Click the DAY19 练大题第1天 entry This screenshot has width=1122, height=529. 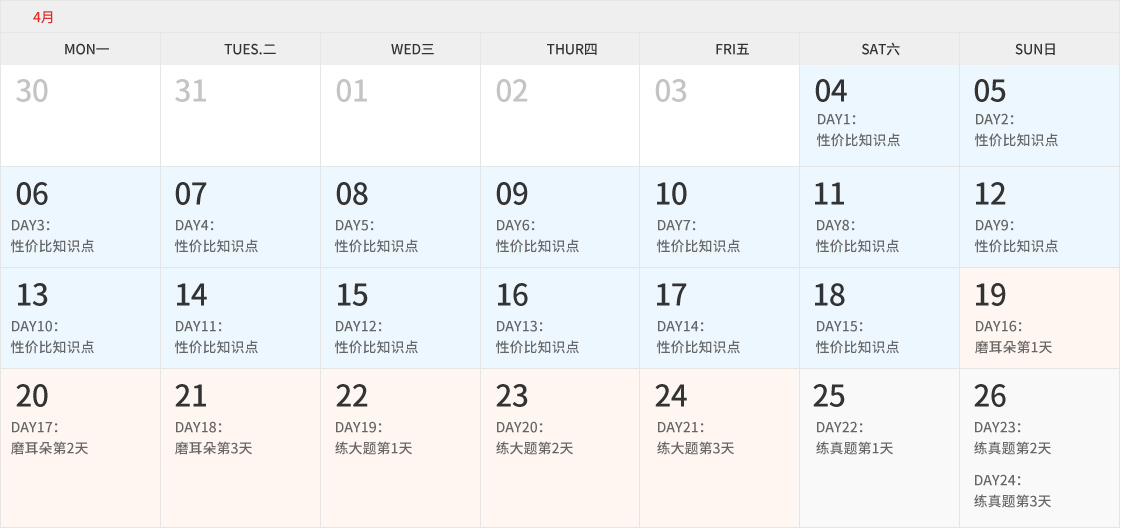pos(373,438)
